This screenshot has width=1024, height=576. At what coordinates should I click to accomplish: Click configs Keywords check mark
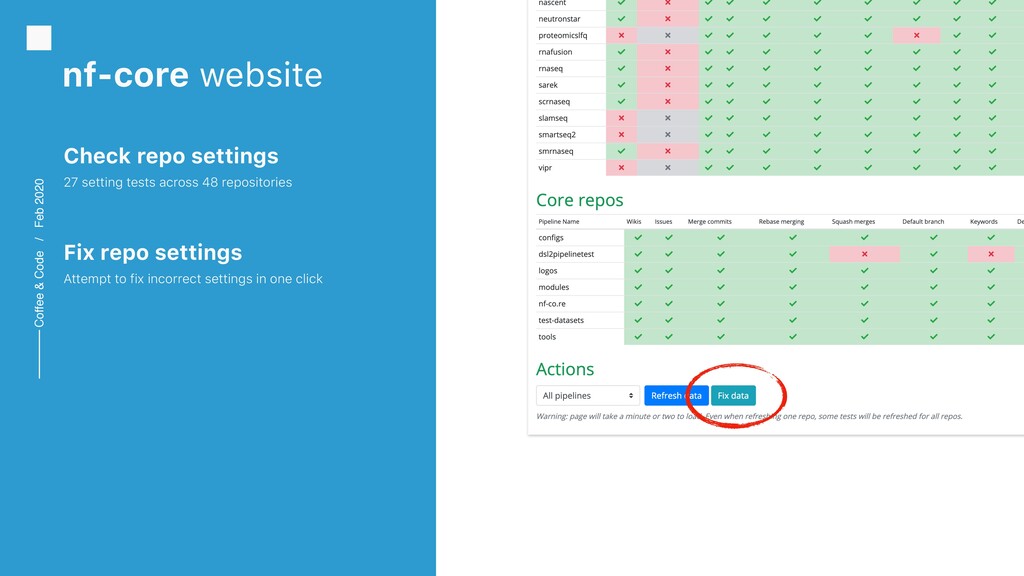pos(991,238)
